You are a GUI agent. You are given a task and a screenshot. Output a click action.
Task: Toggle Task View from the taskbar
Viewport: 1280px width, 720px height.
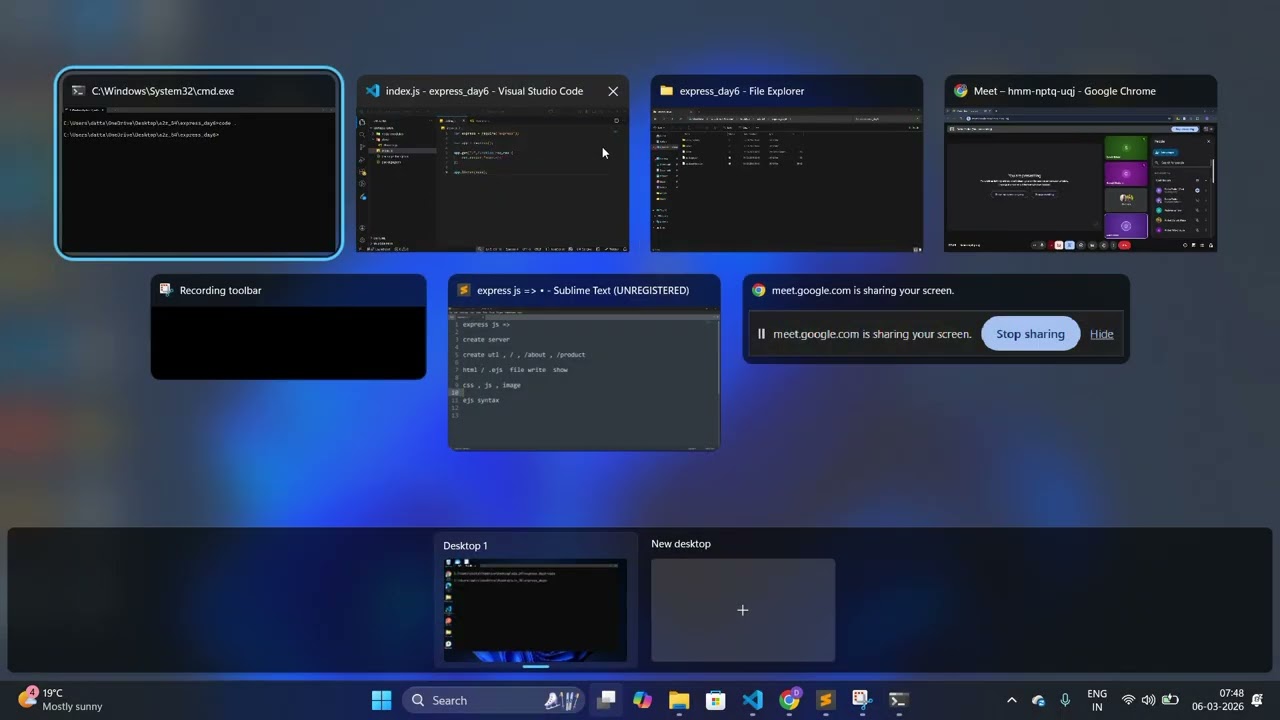pyautogui.click(x=606, y=700)
